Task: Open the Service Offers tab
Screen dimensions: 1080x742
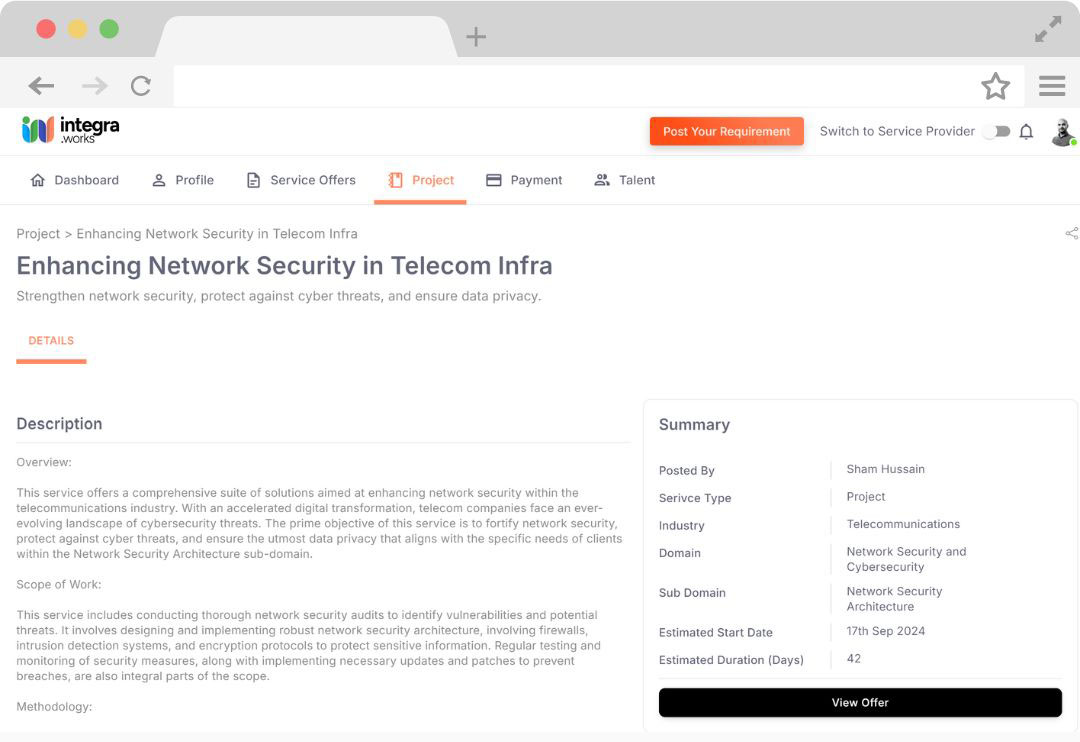Action: click(302, 180)
